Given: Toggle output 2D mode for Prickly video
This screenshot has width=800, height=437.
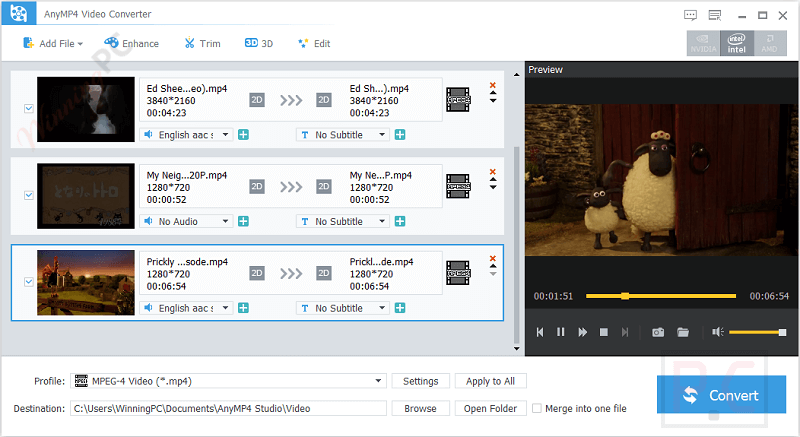Looking at the screenshot, I should (x=323, y=273).
